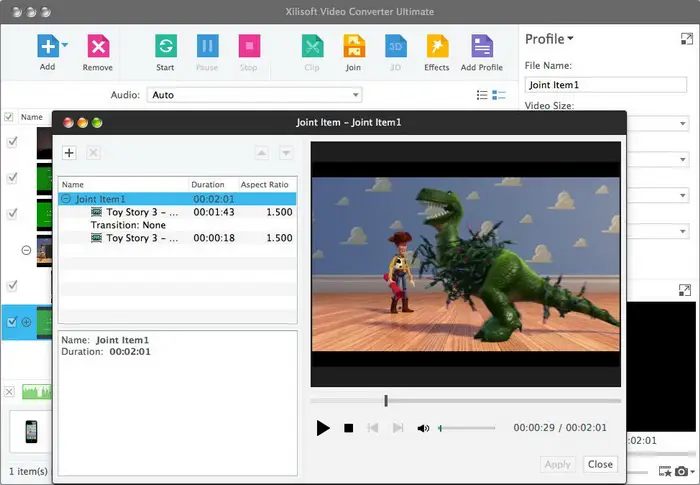Click the Join toolbar icon
700x485 pixels.
pyautogui.click(x=354, y=46)
